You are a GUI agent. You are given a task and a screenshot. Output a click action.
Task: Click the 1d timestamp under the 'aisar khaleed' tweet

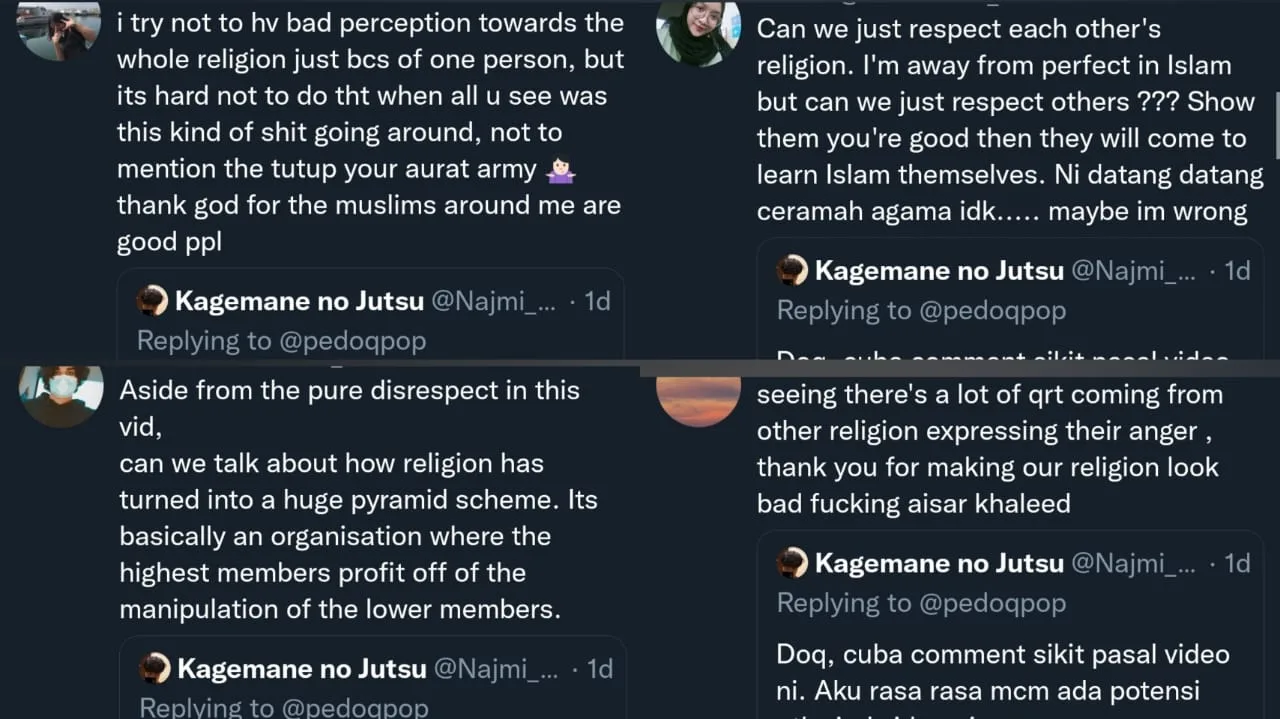click(1237, 564)
